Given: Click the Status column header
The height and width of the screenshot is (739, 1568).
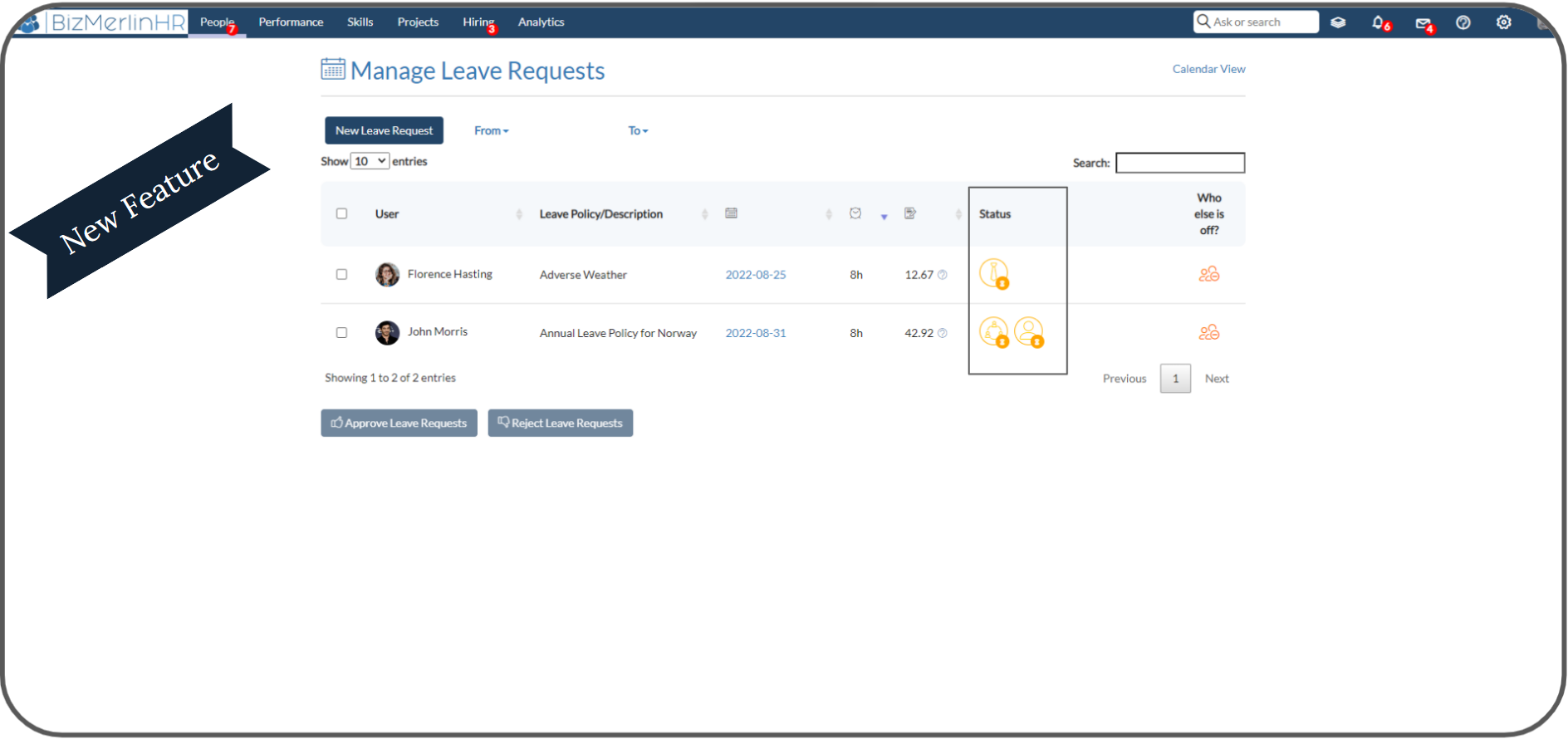Looking at the screenshot, I should (x=995, y=214).
